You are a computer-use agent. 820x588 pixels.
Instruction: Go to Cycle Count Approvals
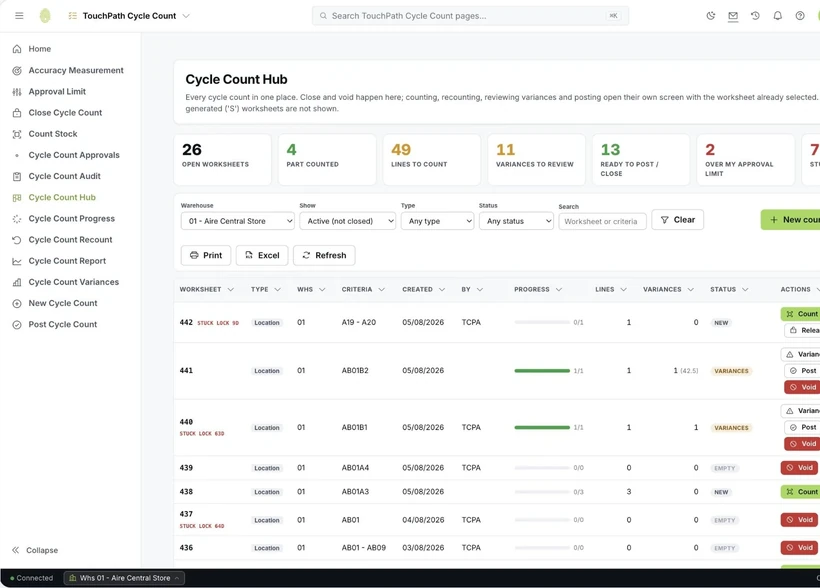pos(74,155)
